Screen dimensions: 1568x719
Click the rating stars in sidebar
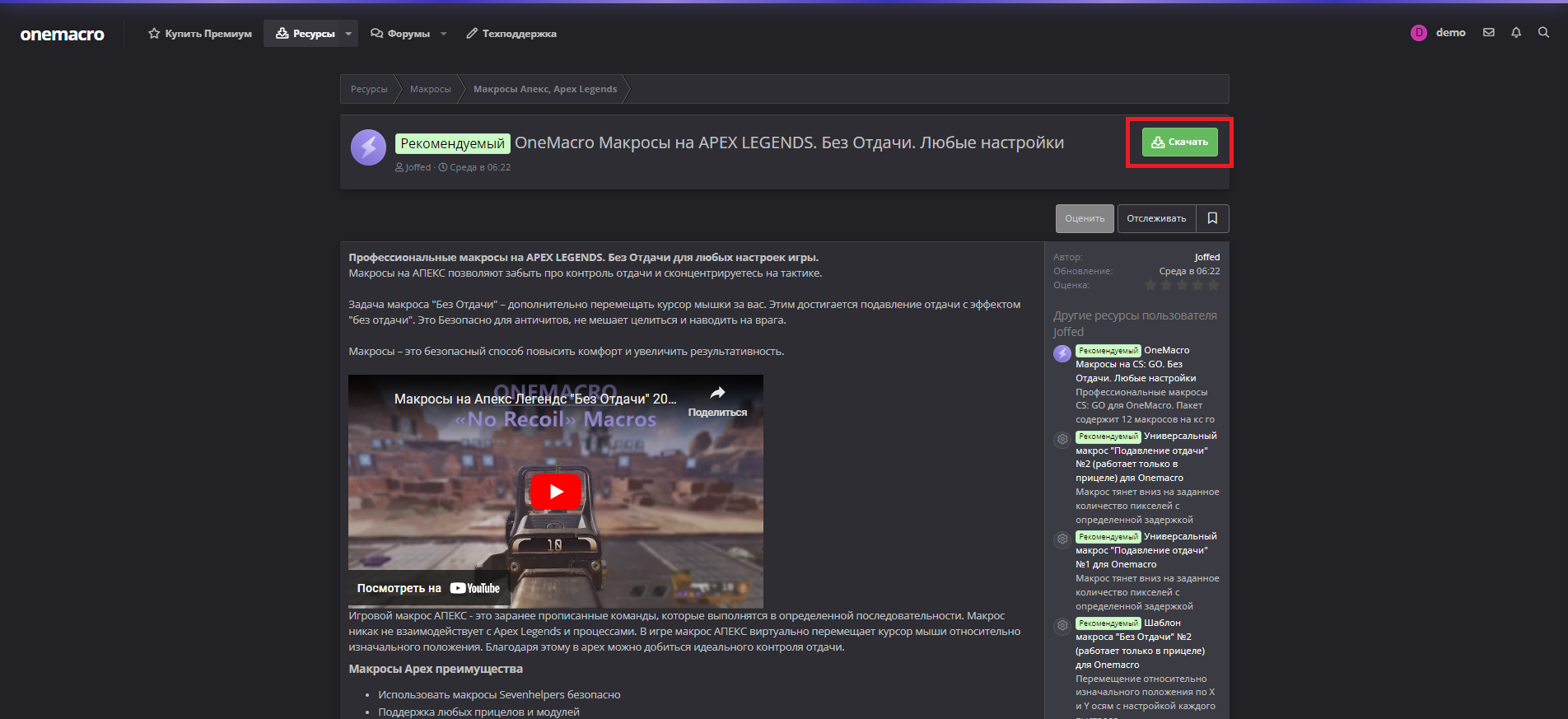1182,285
